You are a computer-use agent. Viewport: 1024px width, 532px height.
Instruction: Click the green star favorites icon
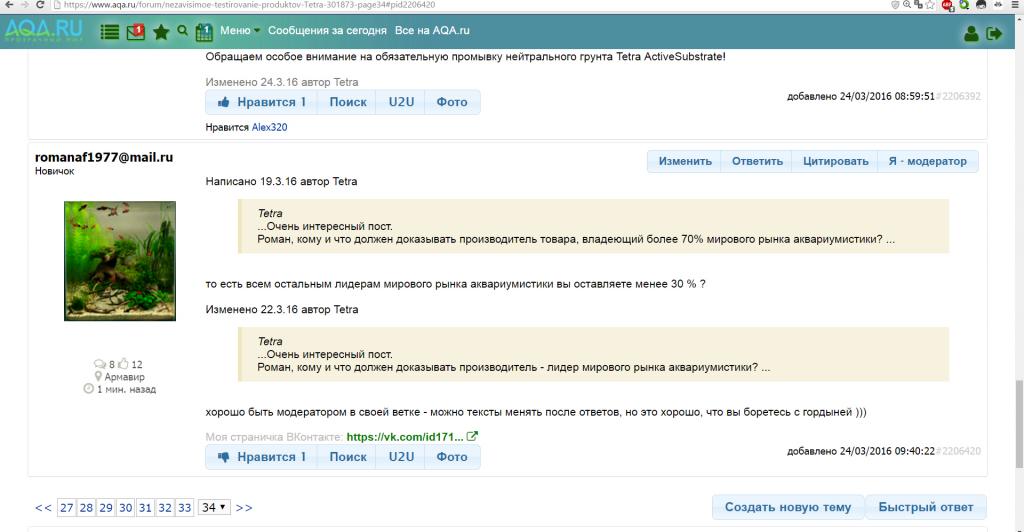click(161, 31)
